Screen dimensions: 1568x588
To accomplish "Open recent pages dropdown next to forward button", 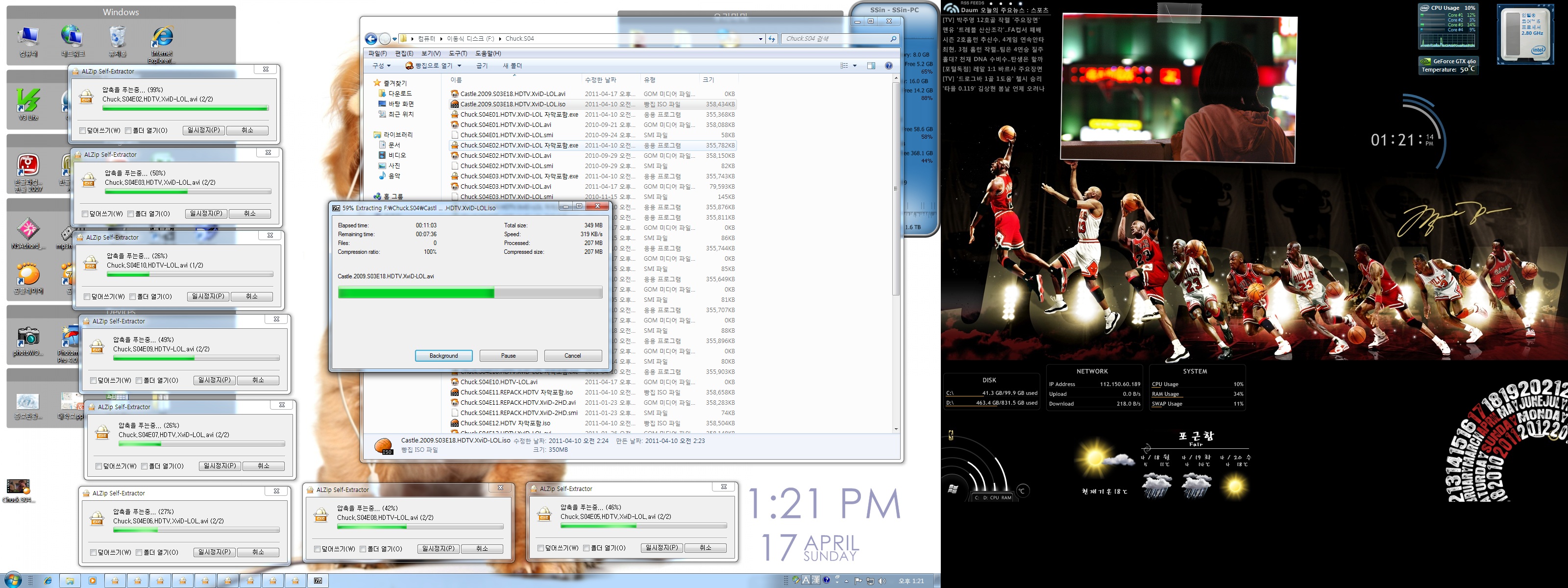I will tap(394, 39).
